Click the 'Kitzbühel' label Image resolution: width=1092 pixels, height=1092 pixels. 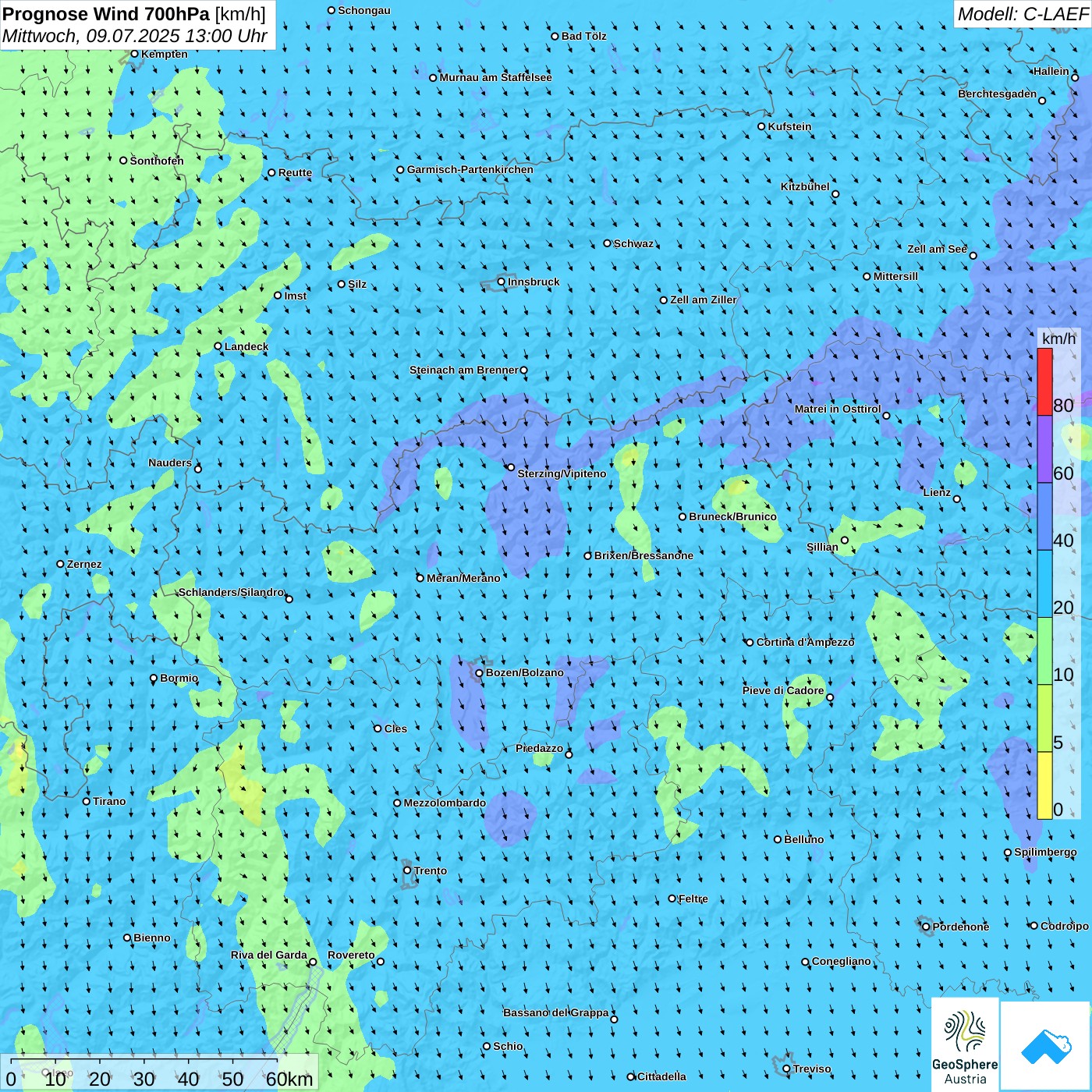pyautogui.click(x=805, y=186)
